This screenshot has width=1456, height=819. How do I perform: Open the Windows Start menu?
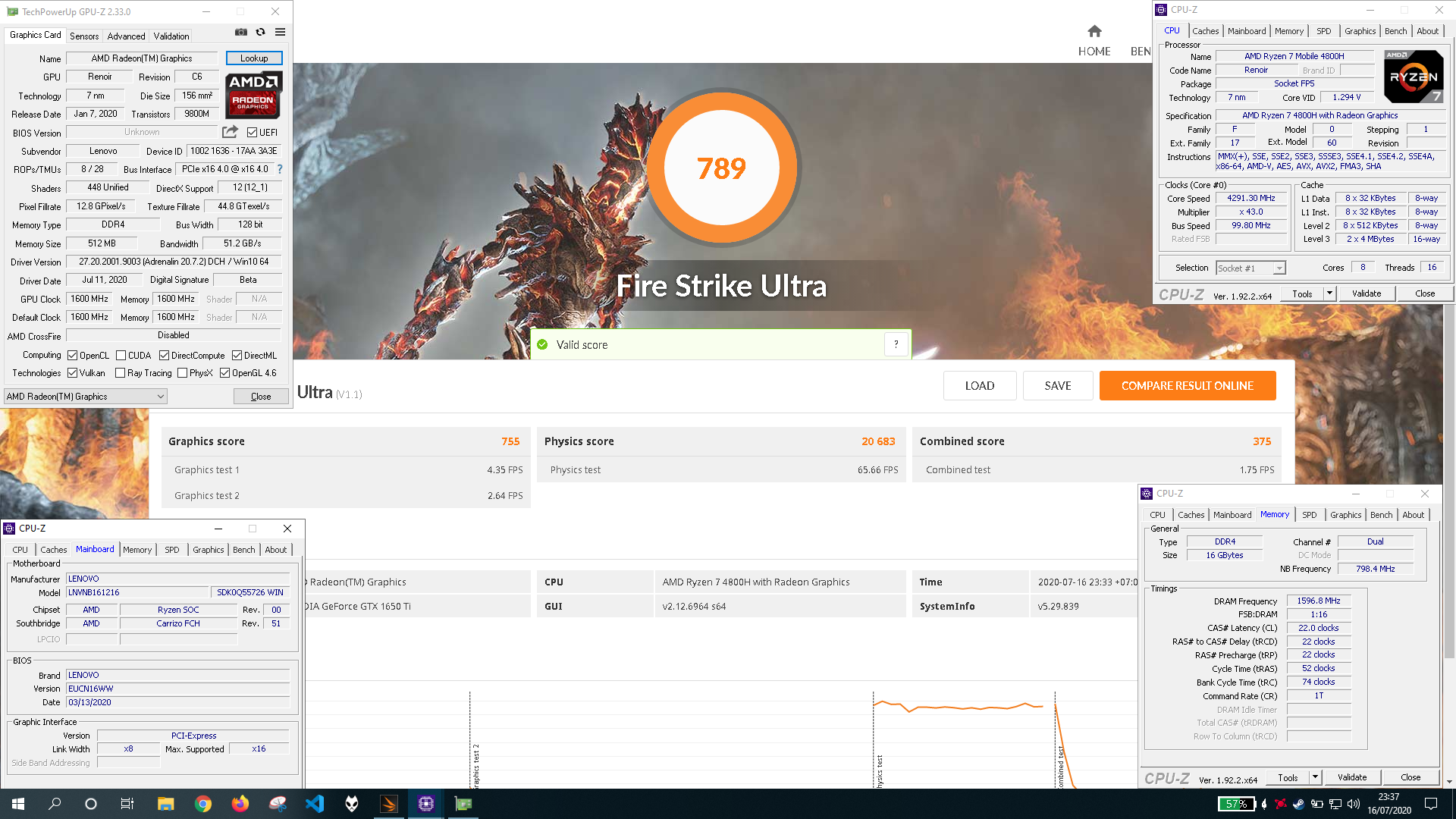point(18,804)
